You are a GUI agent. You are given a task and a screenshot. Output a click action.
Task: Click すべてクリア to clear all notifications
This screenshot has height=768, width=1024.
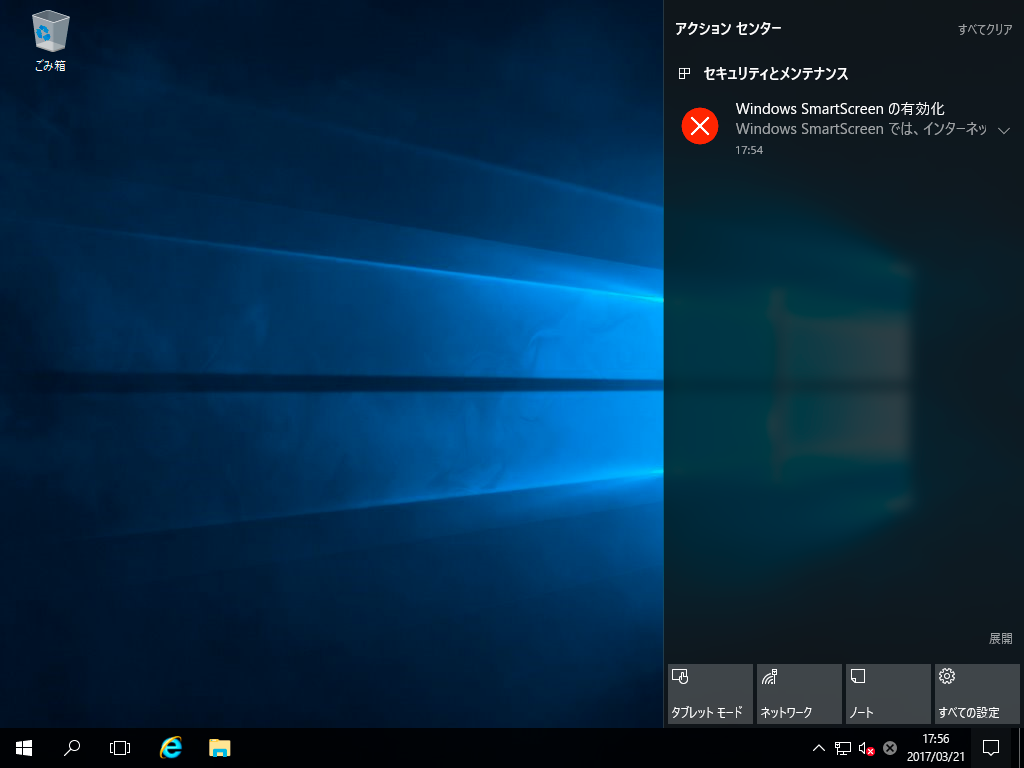point(985,30)
